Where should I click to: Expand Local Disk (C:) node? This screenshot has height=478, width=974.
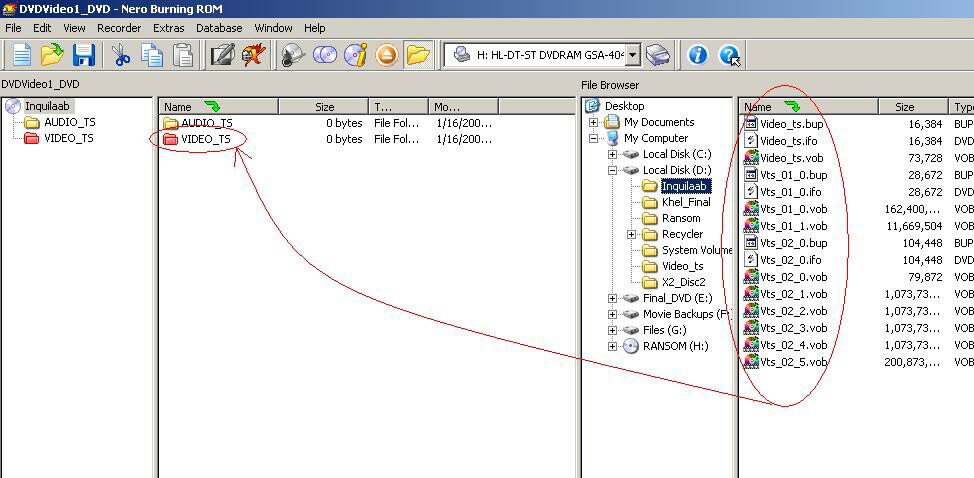[612, 154]
